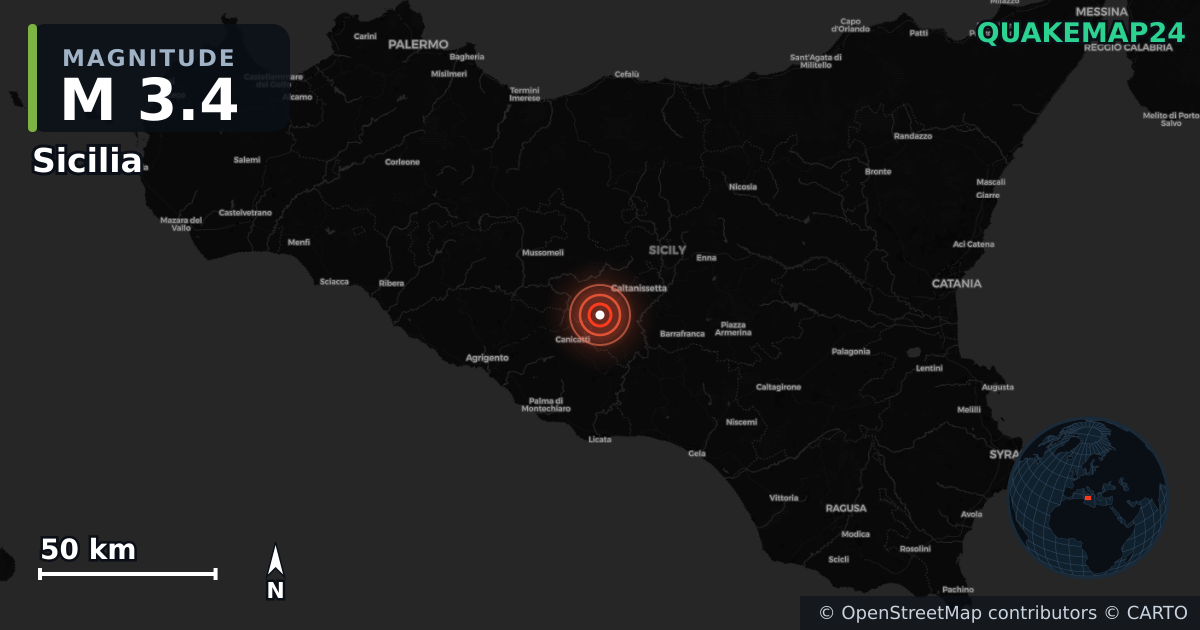This screenshot has height=630, width=1200.
Task: Click the Canicattì town label
Action: click(572, 340)
